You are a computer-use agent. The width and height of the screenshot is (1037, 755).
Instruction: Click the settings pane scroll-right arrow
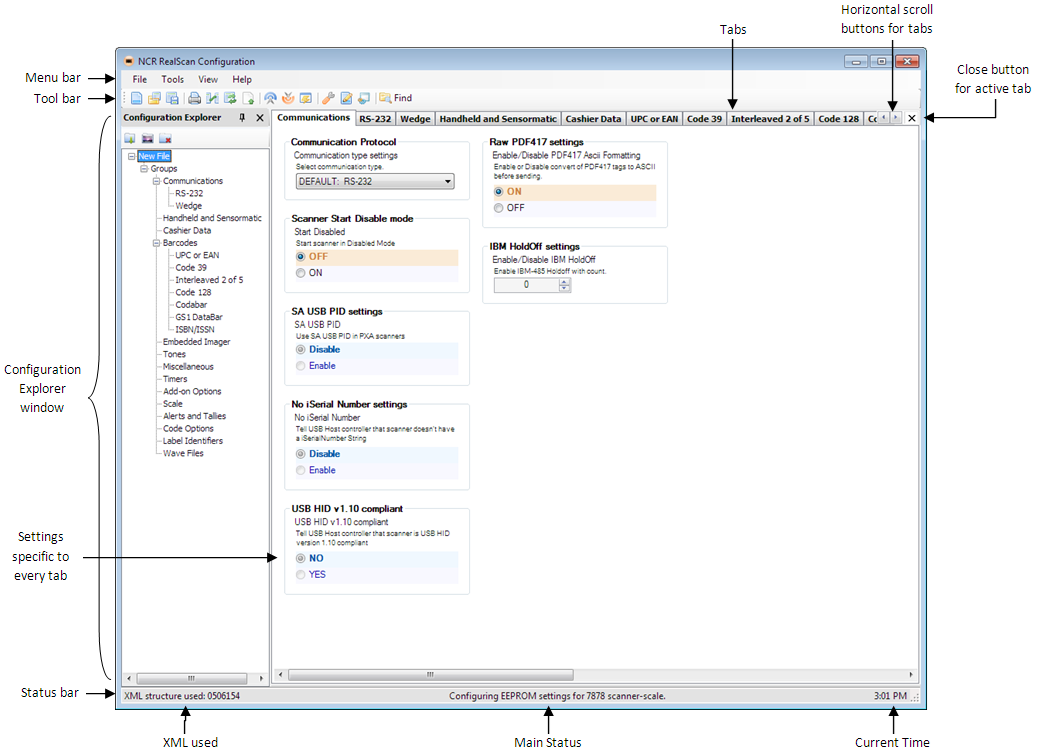[911, 675]
